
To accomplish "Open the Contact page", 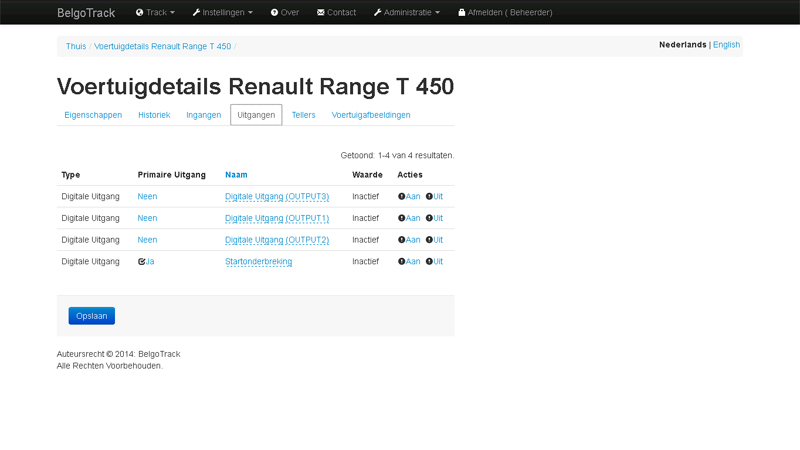I will (336, 12).
